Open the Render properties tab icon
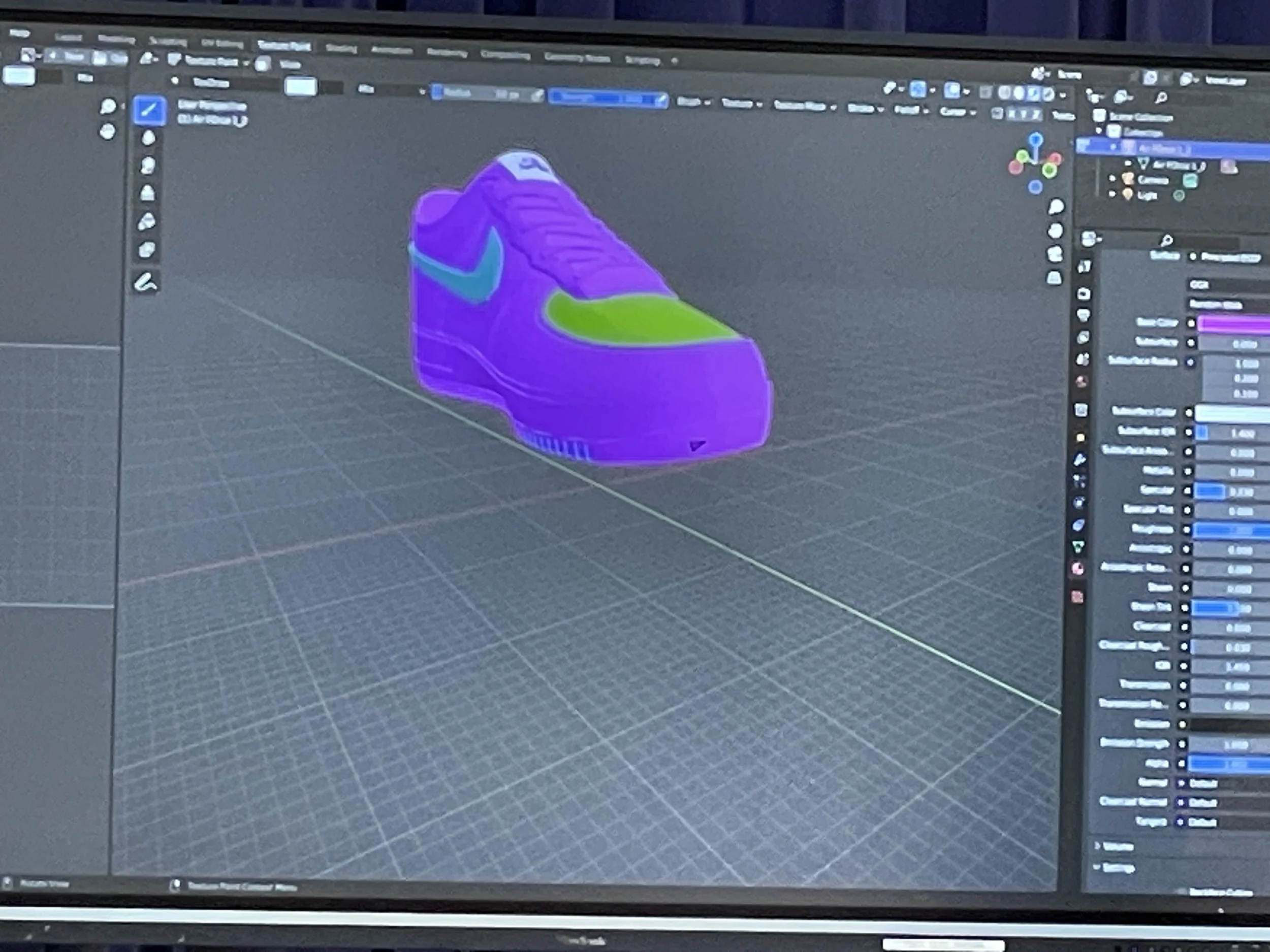Image resolution: width=1270 pixels, height=952 pixels. [1084, 294]
